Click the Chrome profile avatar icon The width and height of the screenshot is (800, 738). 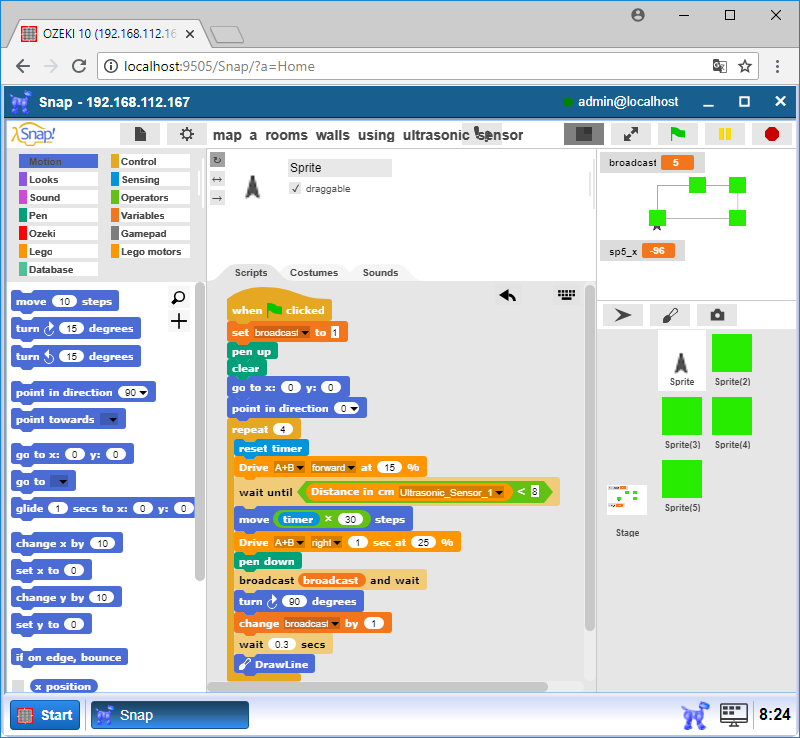click(638, 15)
